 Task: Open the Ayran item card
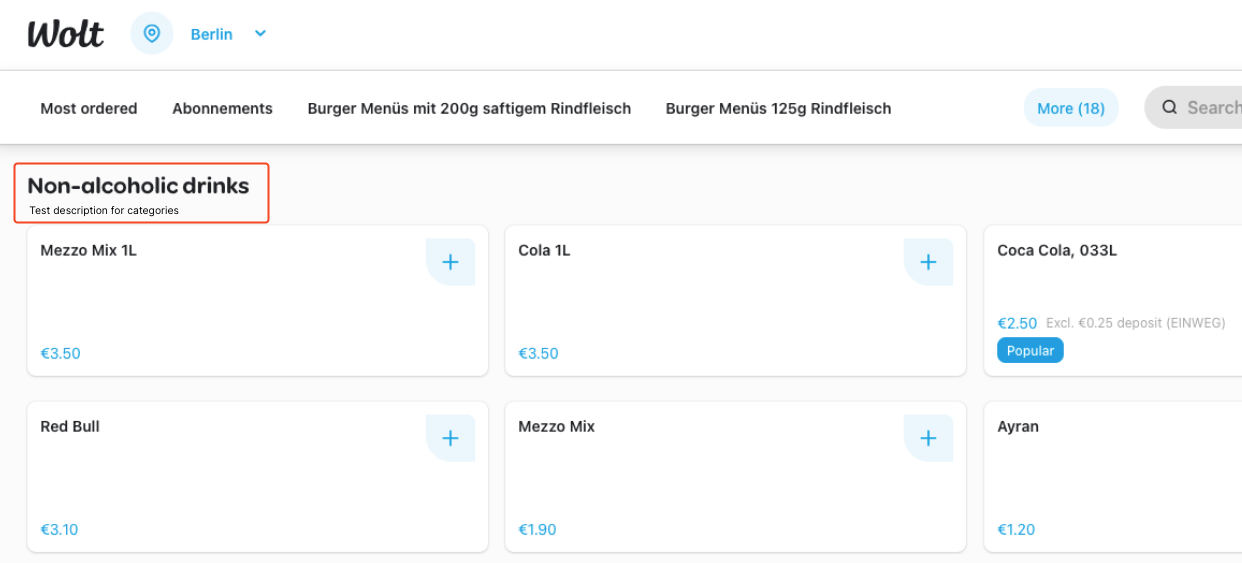coord(1113,477)
